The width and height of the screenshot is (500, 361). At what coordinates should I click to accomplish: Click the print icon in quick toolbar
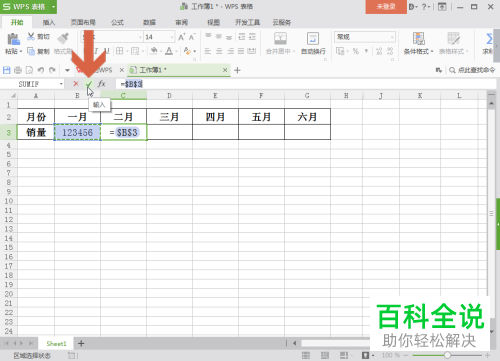click(18, 70)
